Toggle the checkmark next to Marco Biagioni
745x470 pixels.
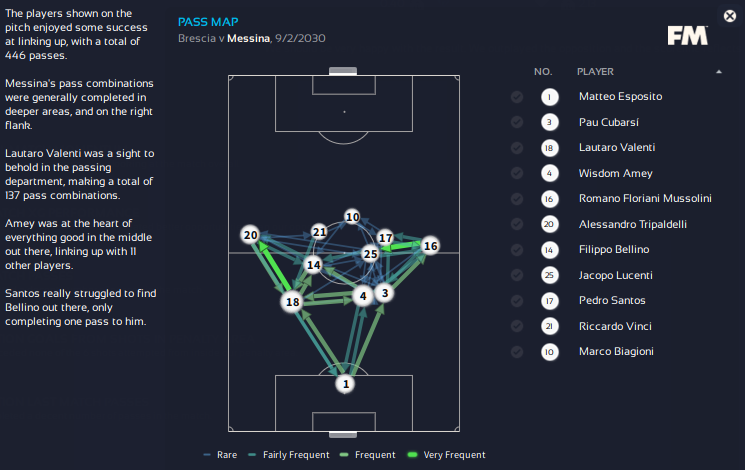(516, 352)
